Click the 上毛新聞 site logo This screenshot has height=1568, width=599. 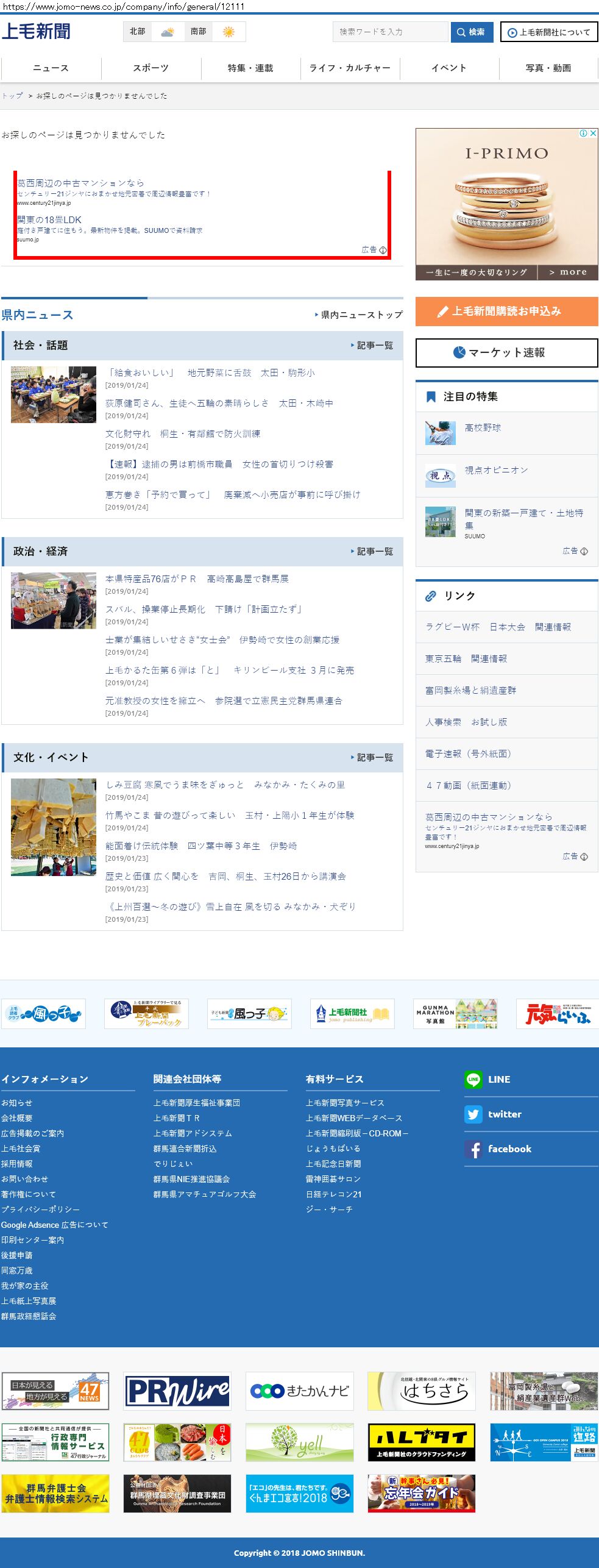36,31
